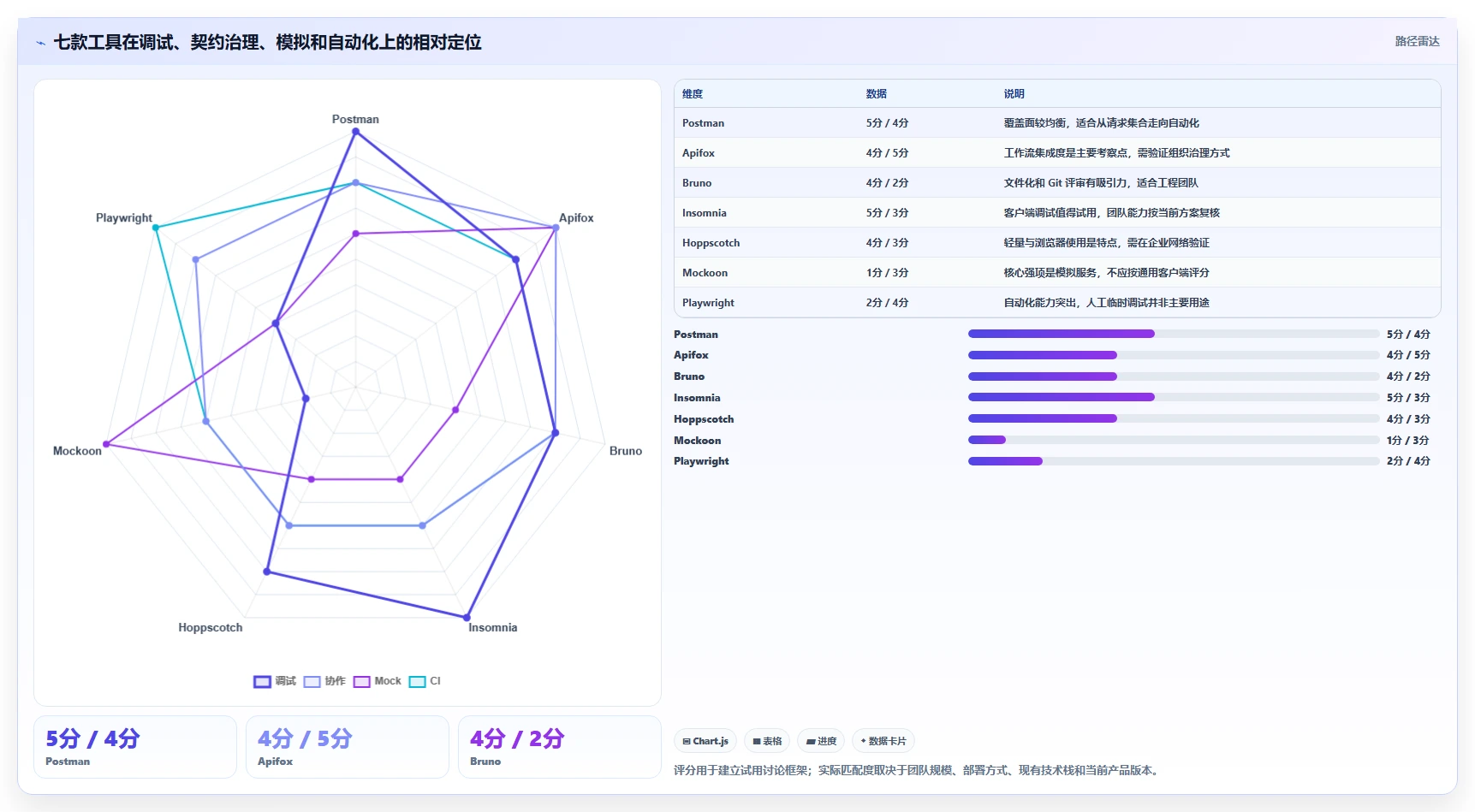
Task: Open the Apifox 4分 / 5分 summary card
Action: tap(348, 747)
